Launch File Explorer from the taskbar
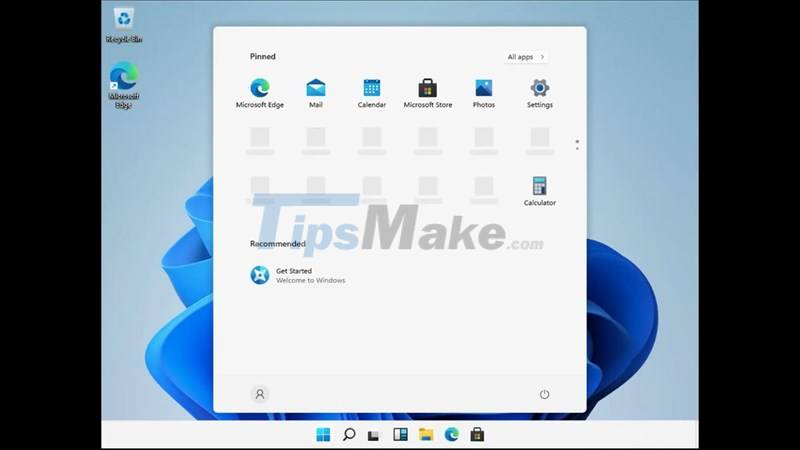Viewport: 800px width, 450px height. coord(426,435)
